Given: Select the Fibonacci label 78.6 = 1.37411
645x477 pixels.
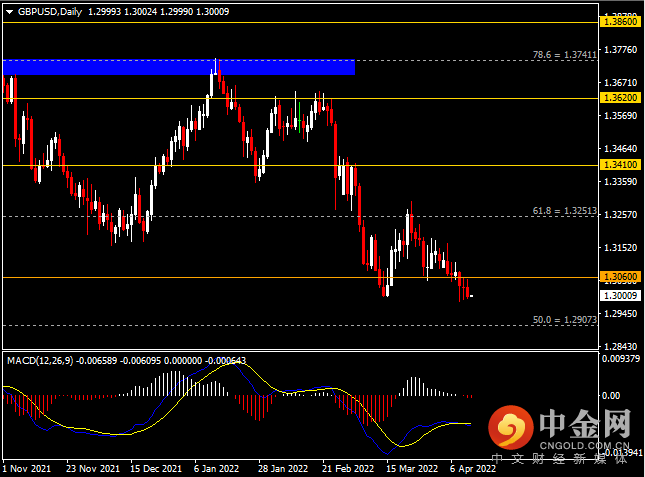Looking at the screenshot, I should (564, 55).
